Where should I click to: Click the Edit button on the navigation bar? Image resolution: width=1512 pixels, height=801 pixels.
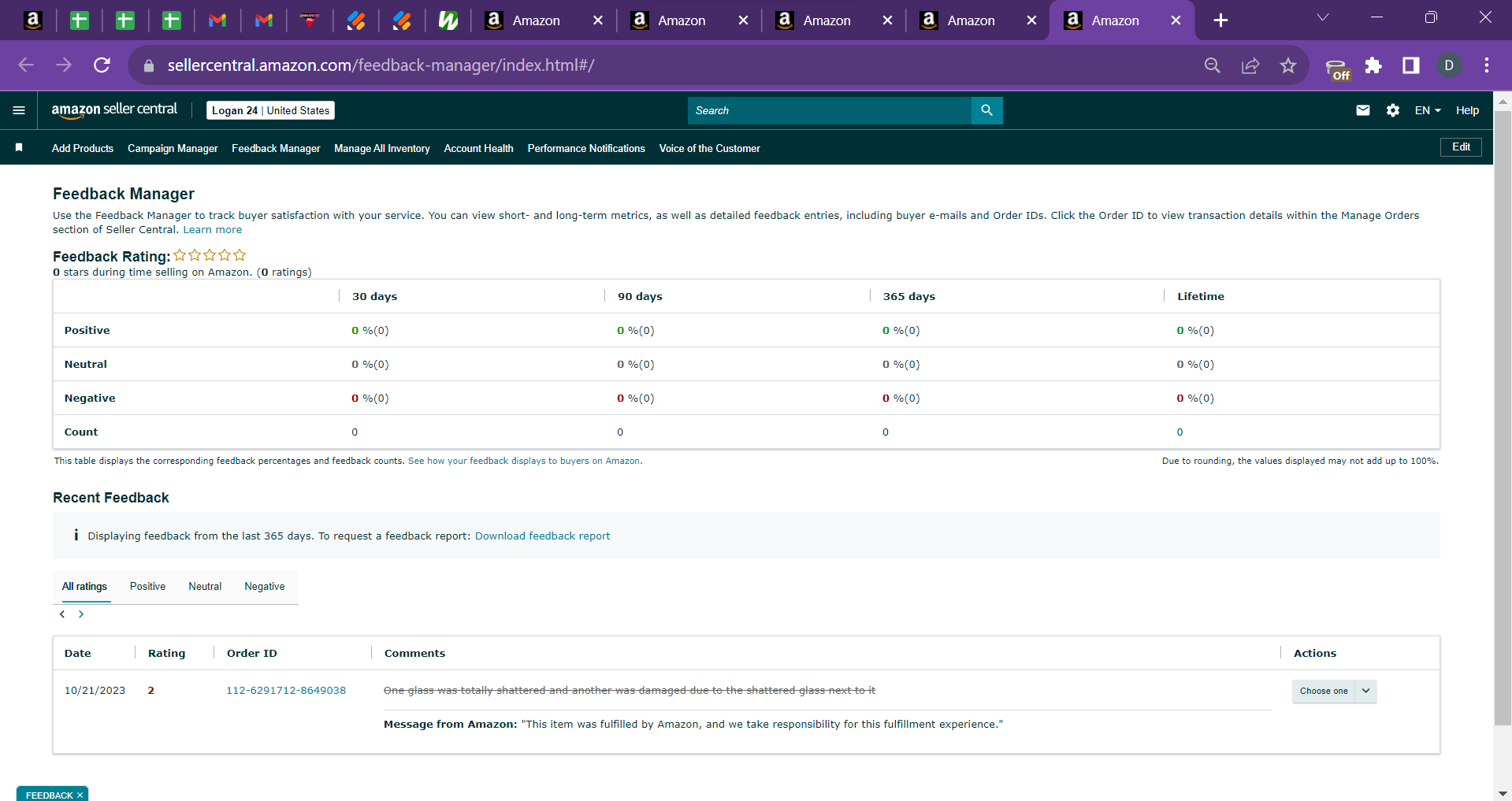(1461, 147)
